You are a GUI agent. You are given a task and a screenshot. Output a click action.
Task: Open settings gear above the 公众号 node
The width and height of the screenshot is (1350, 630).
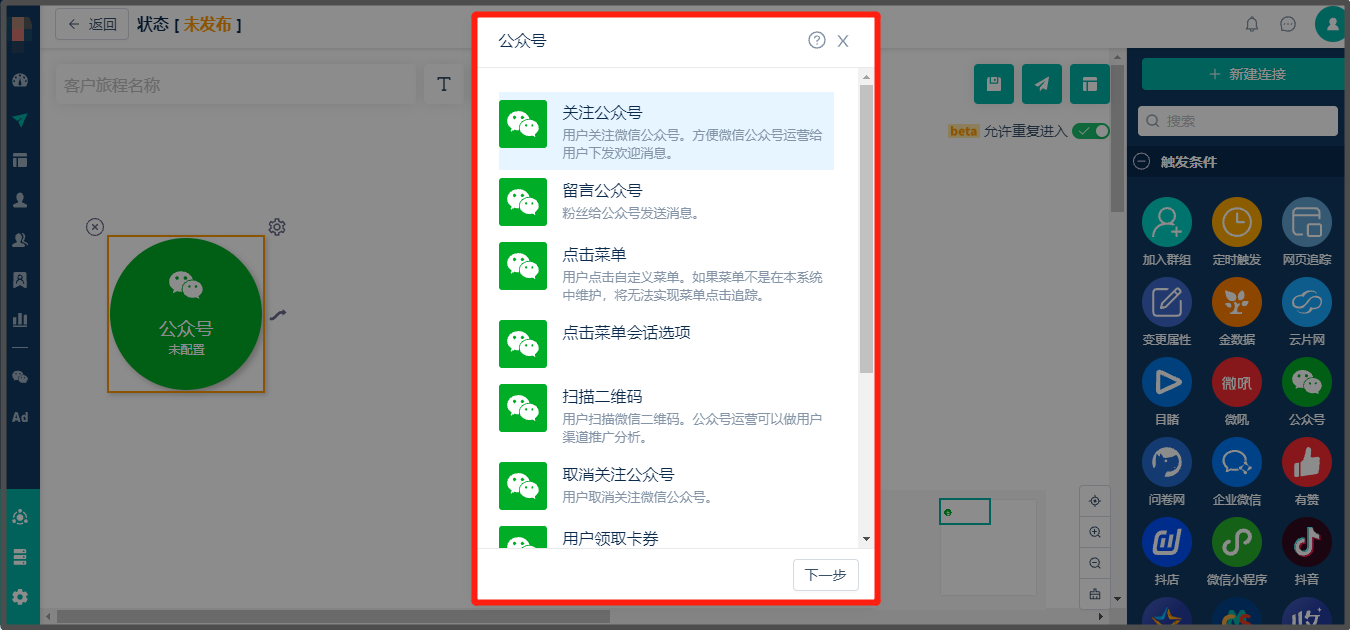pos(277,227)
